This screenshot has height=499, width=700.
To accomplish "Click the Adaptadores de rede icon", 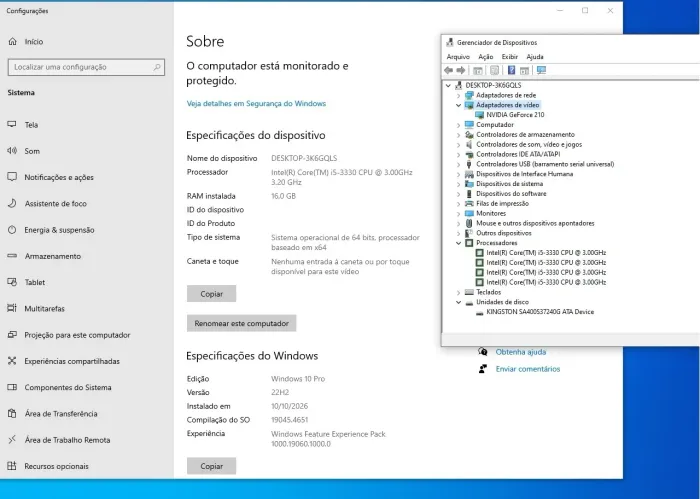I will 469,95.
